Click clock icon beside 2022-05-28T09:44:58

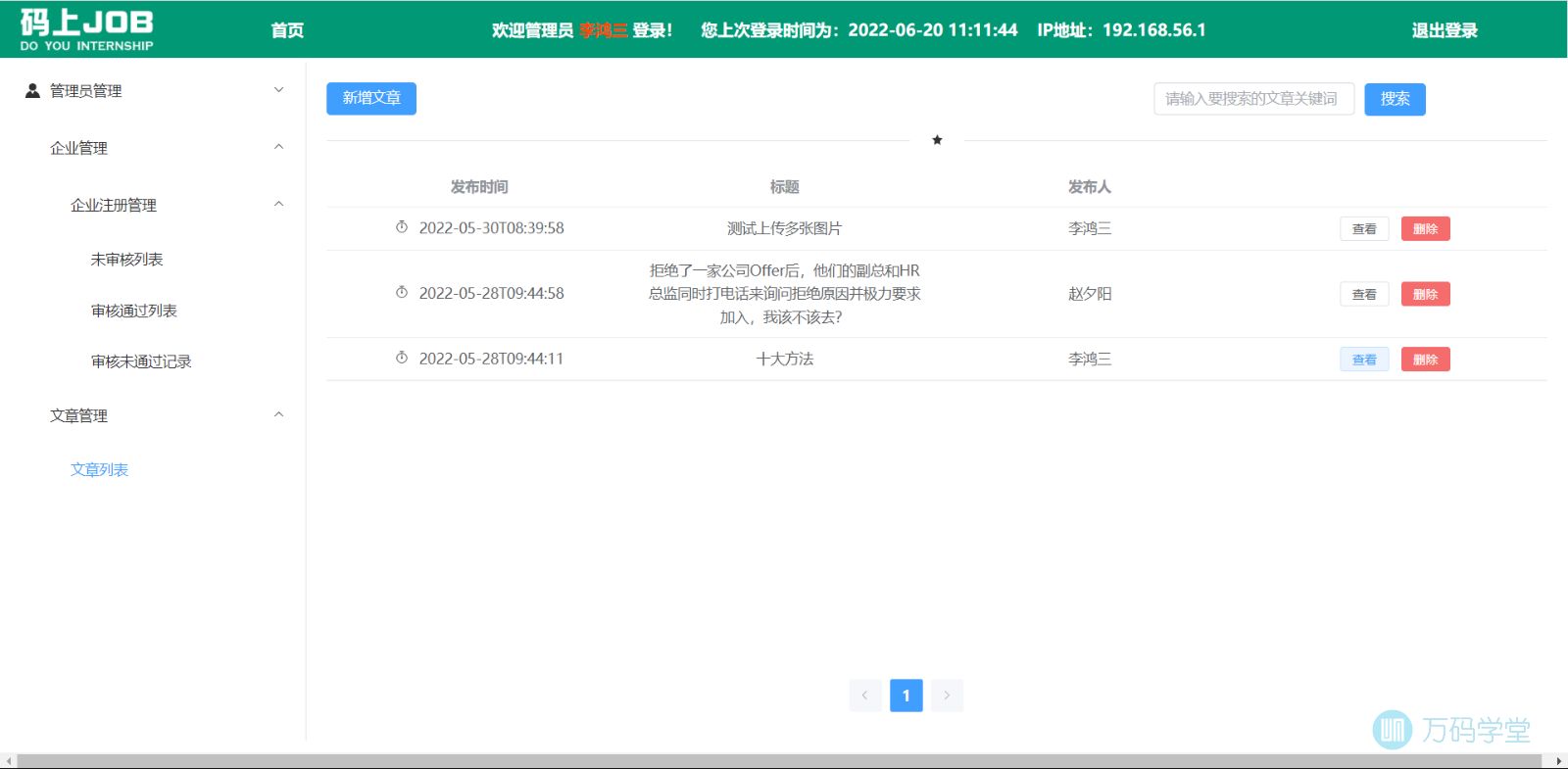[402, 293]
